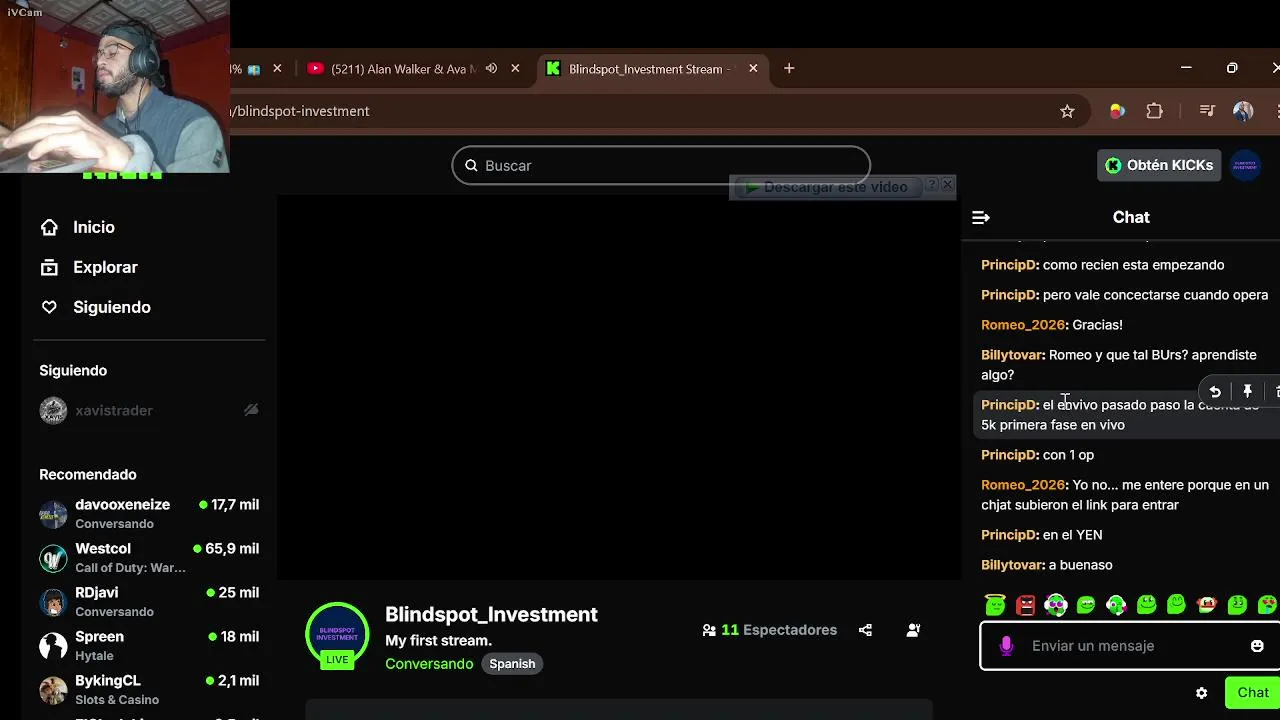The width and height of the screenshot is (1280, 720).
Task: Click the green Chat send button
Action: click(x=1253, y=693)
